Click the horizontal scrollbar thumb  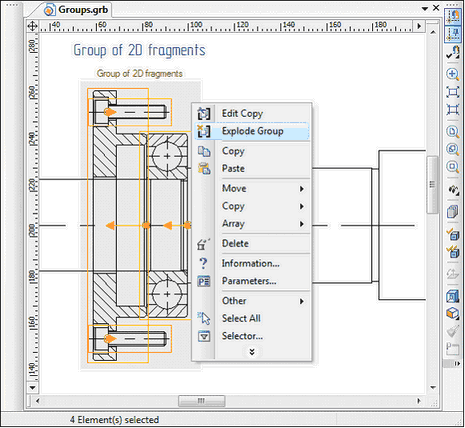click(x=202, y=401)
